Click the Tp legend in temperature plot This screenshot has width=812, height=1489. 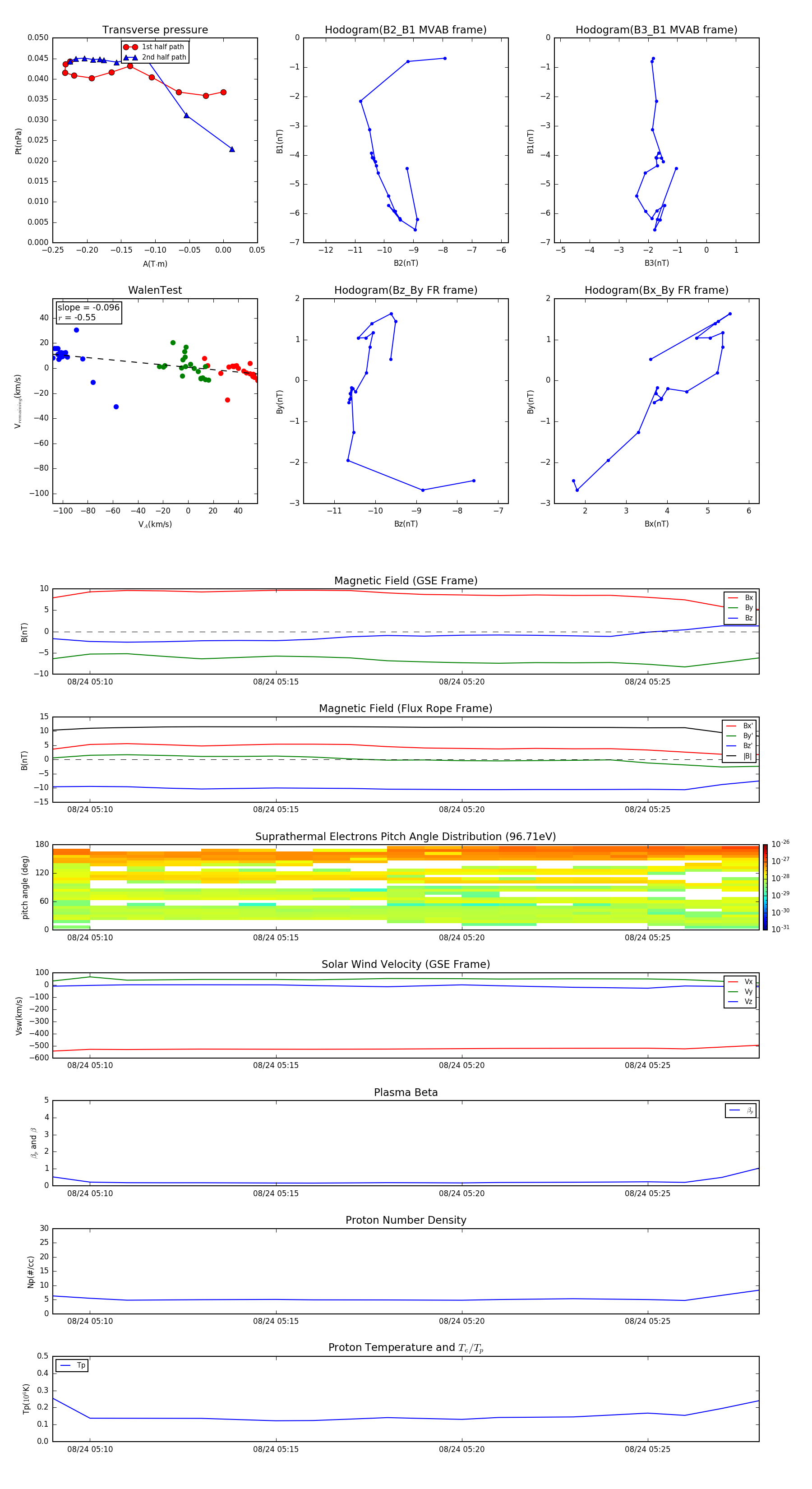[72, 1366]
